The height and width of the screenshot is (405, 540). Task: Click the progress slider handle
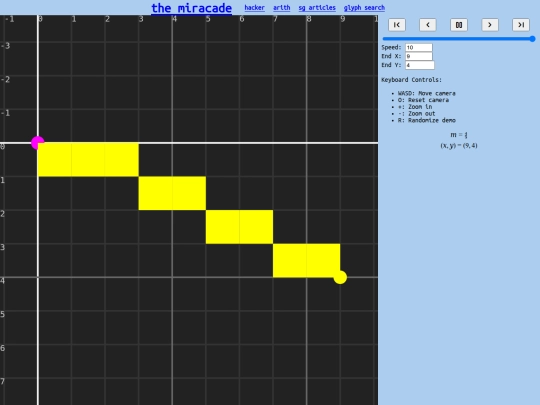click(532, 39)
